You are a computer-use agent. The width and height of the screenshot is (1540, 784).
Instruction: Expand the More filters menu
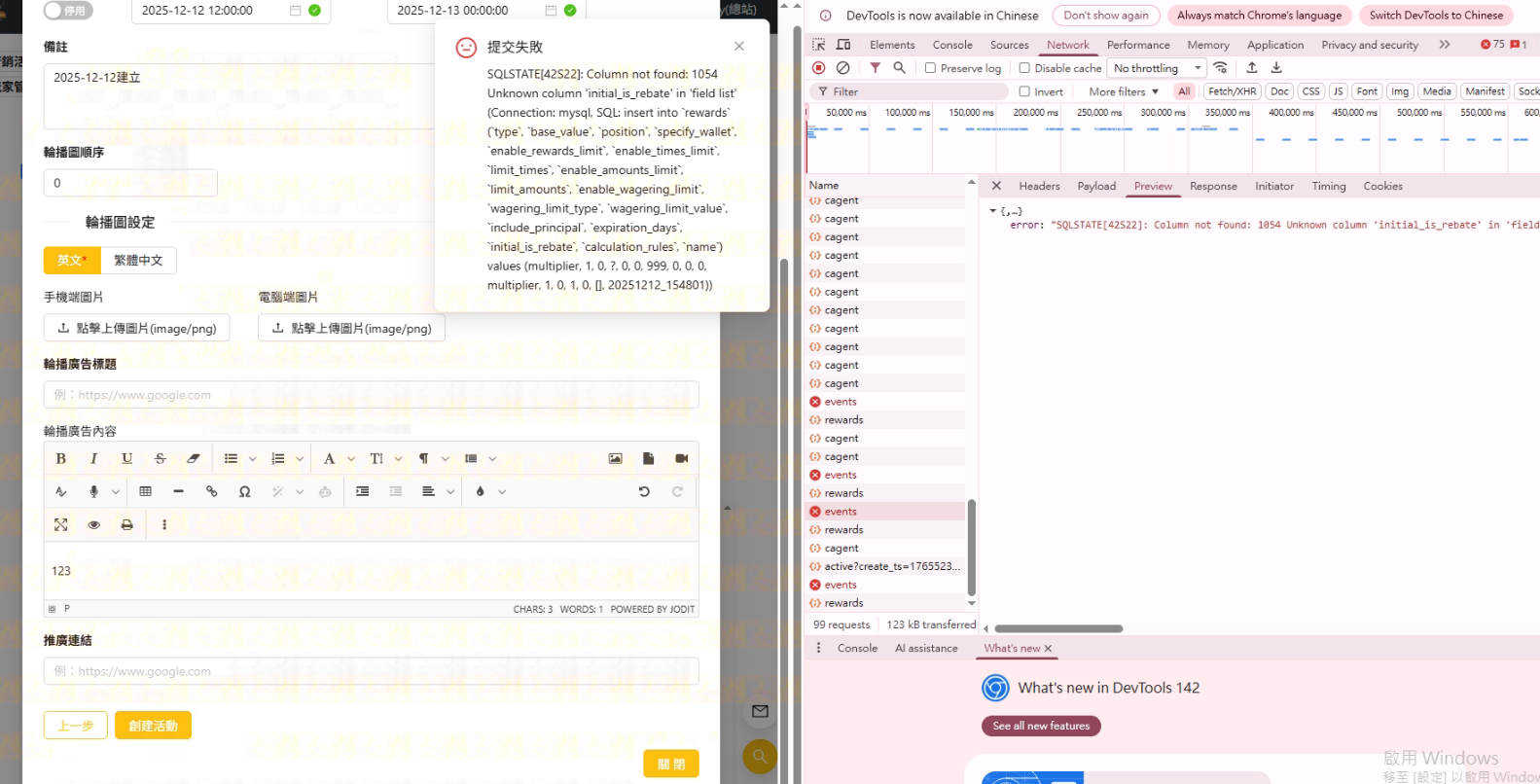point(1124,91)
